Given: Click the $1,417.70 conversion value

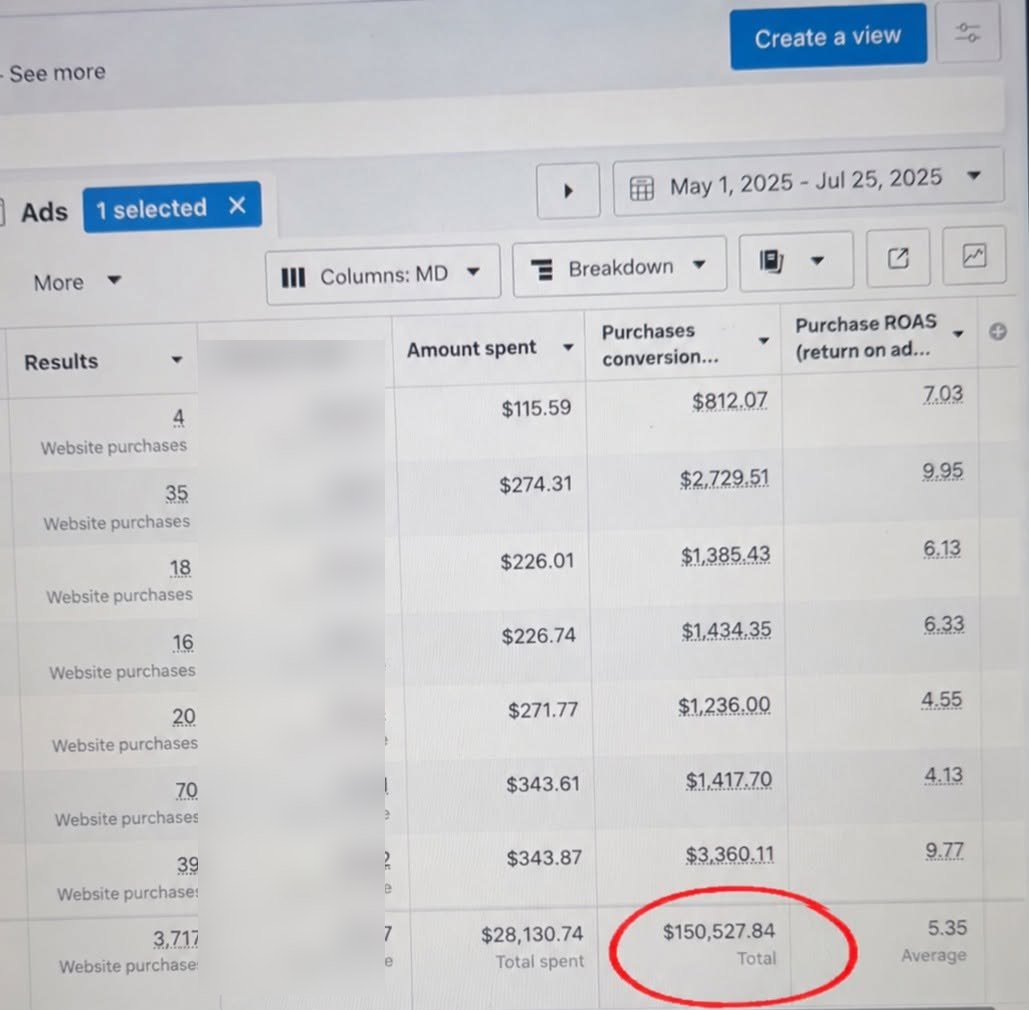Looking at the screenshot, I should [728, 780].
